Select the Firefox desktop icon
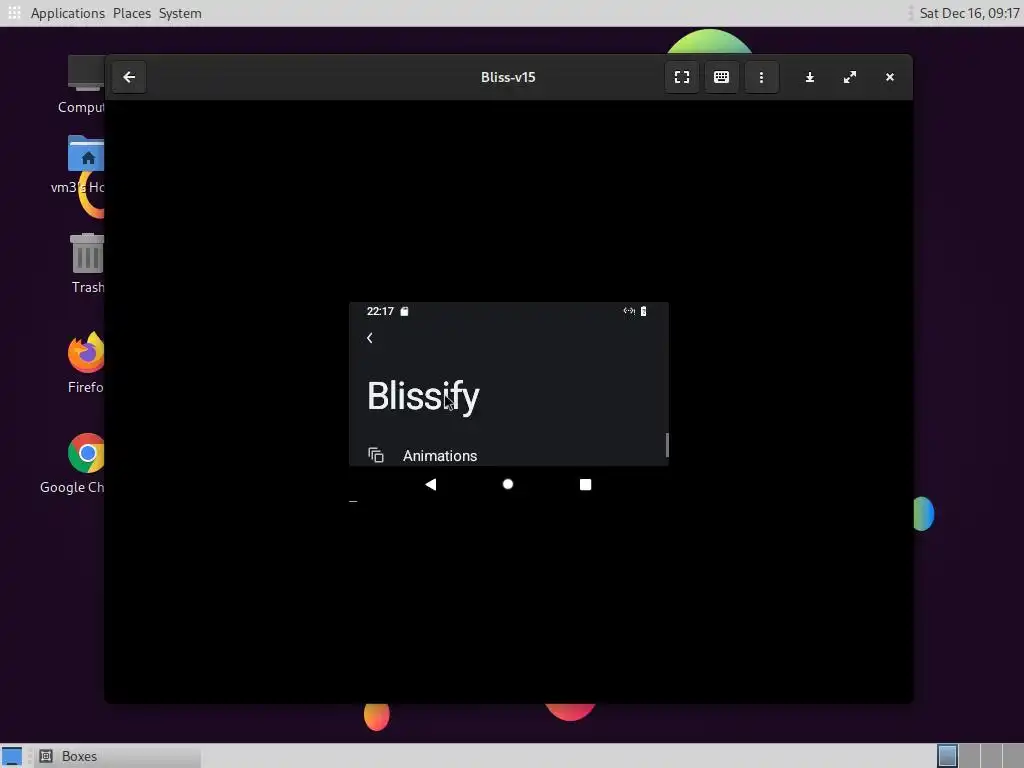The width and height of the screenshot is (1024, 768). (86, 363)
